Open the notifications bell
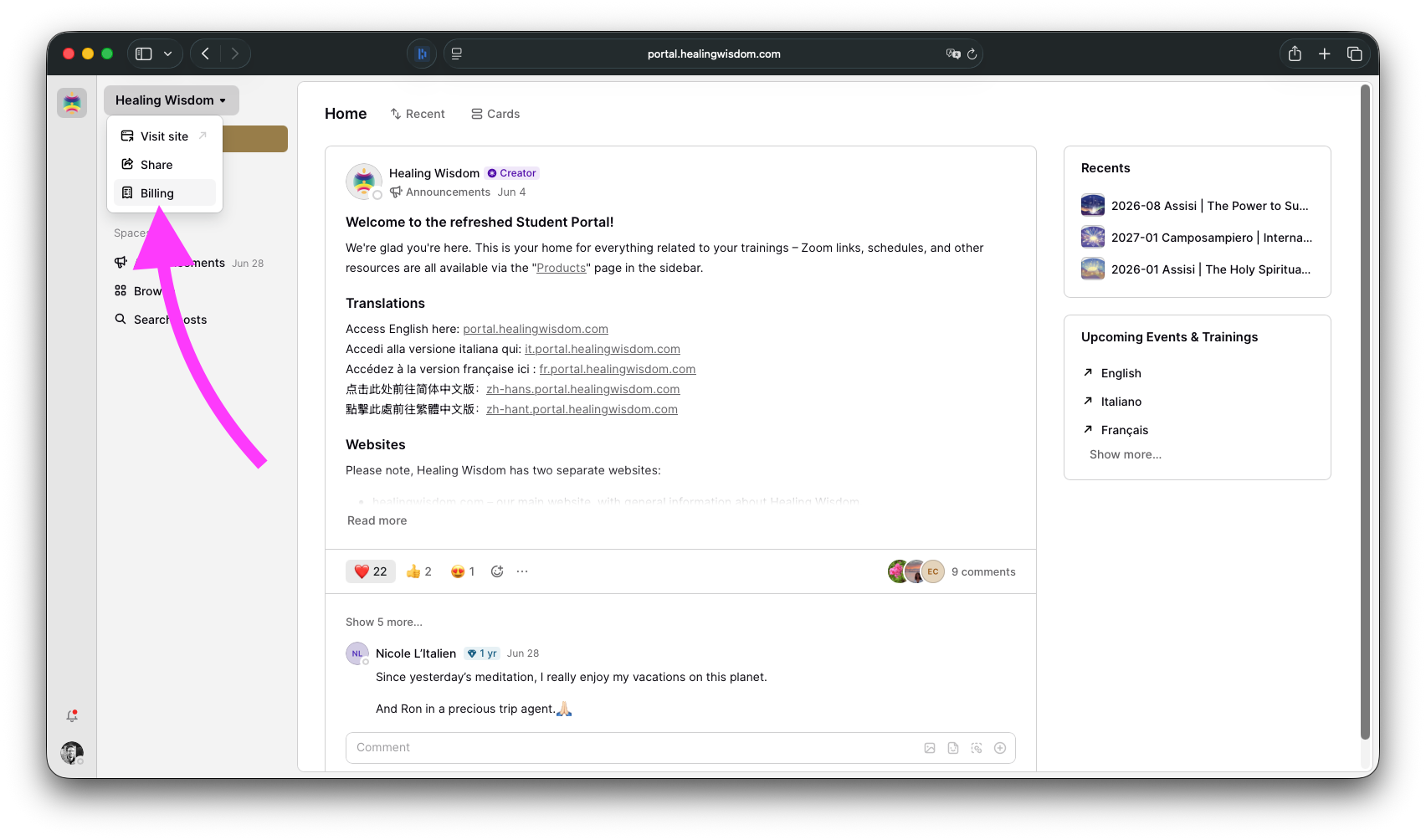Image resolution: width=1426 pixels, height=840 pixels. click(x=72, y=716)
